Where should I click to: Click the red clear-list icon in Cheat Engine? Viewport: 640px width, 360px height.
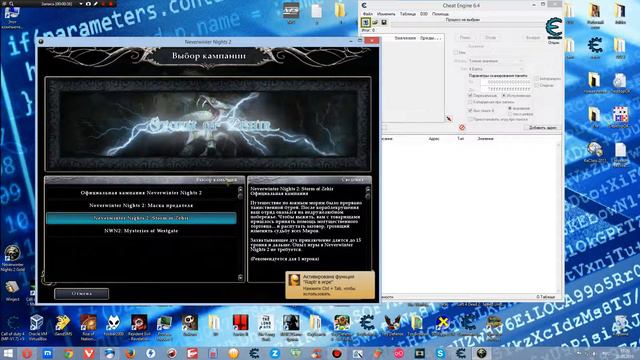pos(462,128)
